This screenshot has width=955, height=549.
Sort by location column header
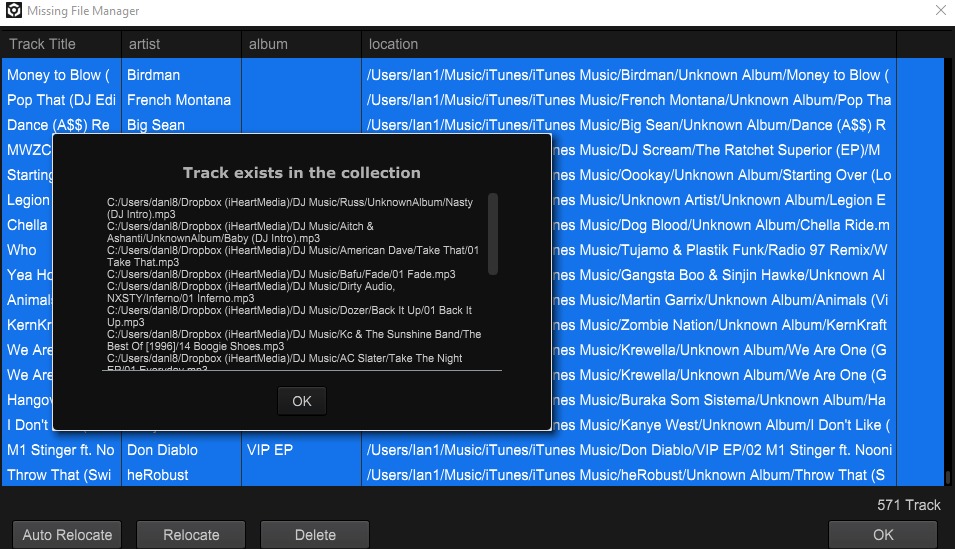click(629, 44)
